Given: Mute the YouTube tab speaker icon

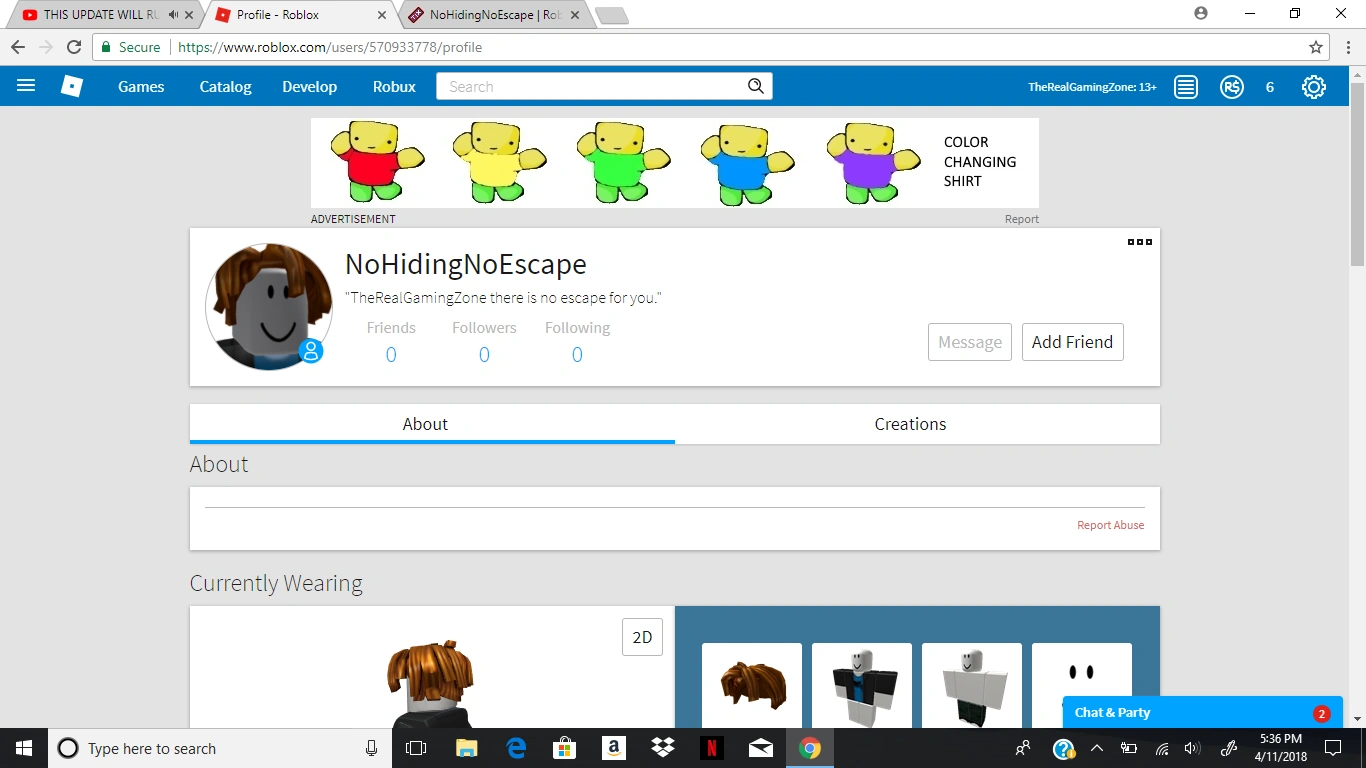Looking at the screenshot, I should [x=174, y=15].
